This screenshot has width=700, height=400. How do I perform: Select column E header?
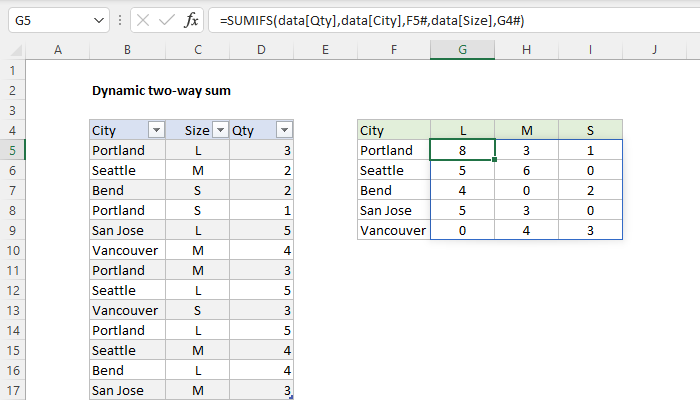coord(325,50)
